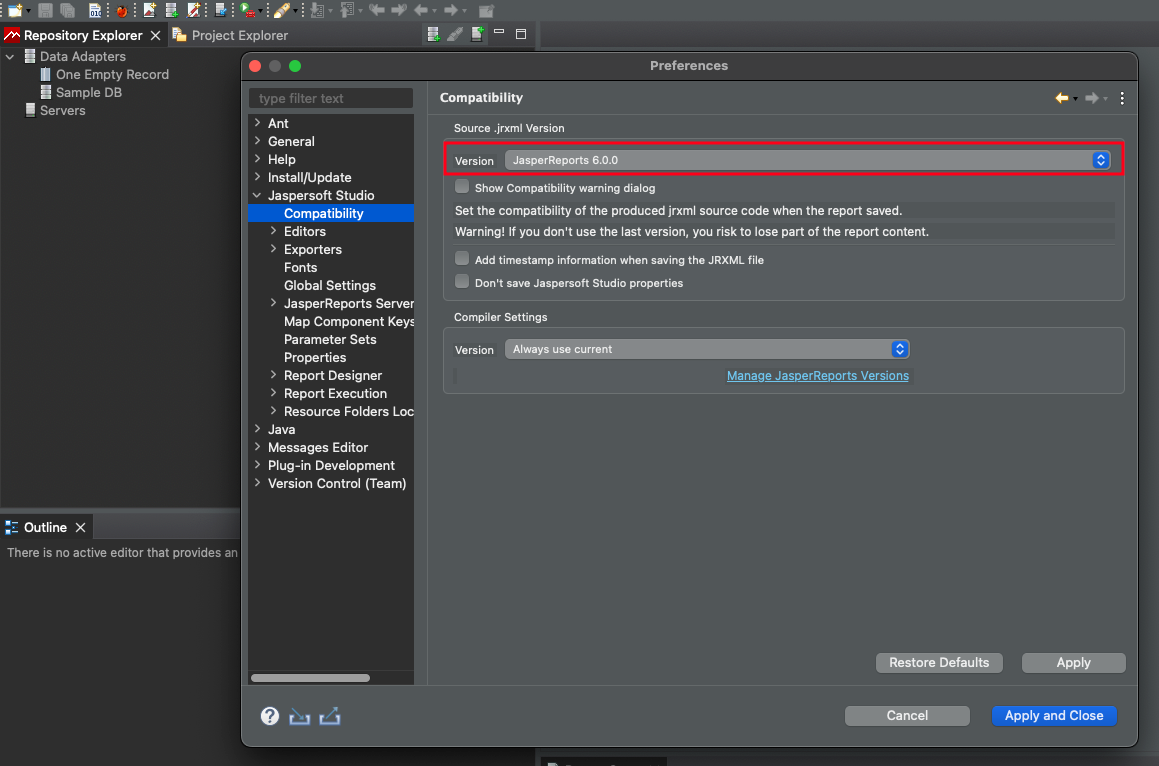Open Preferences help question mark icon
Viewport: 1159px width, 766px height.
270,716
